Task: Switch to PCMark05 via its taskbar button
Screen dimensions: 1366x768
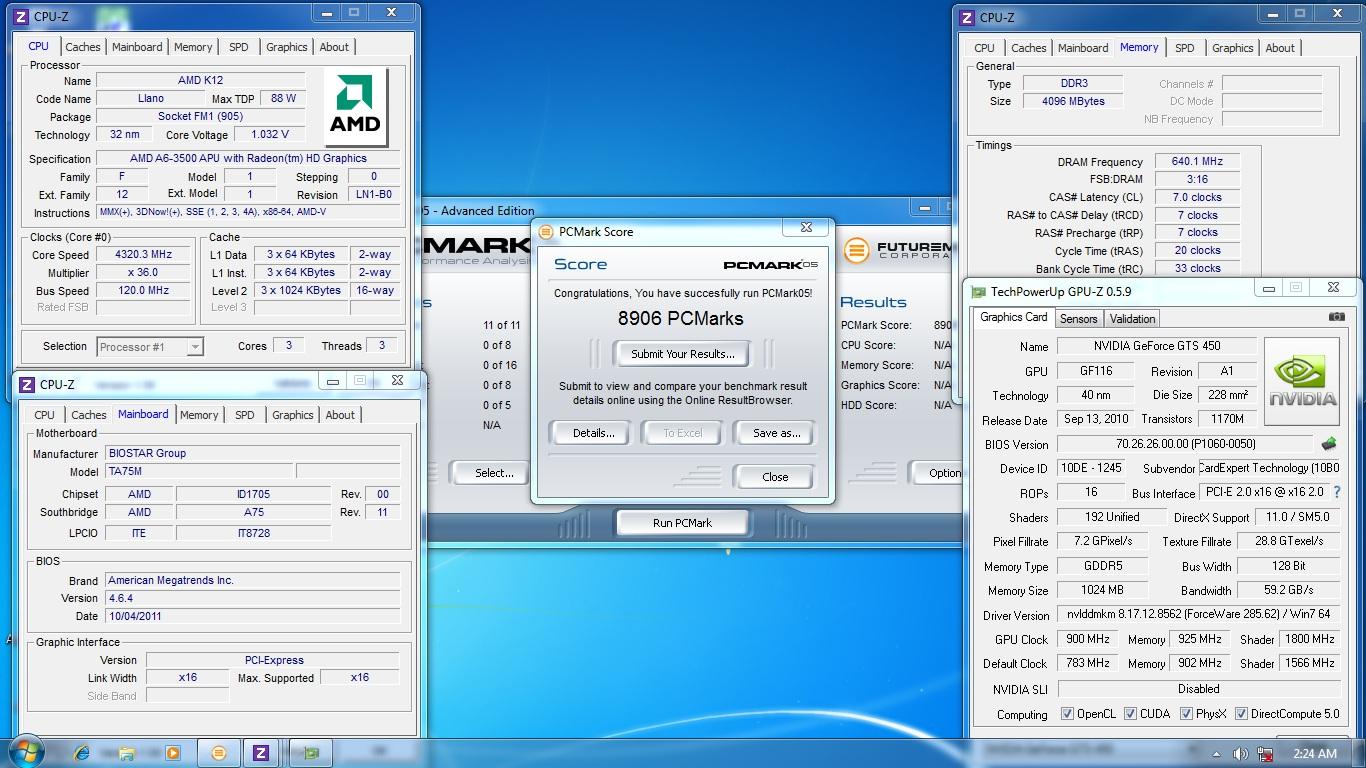Action: pos(219,753)
